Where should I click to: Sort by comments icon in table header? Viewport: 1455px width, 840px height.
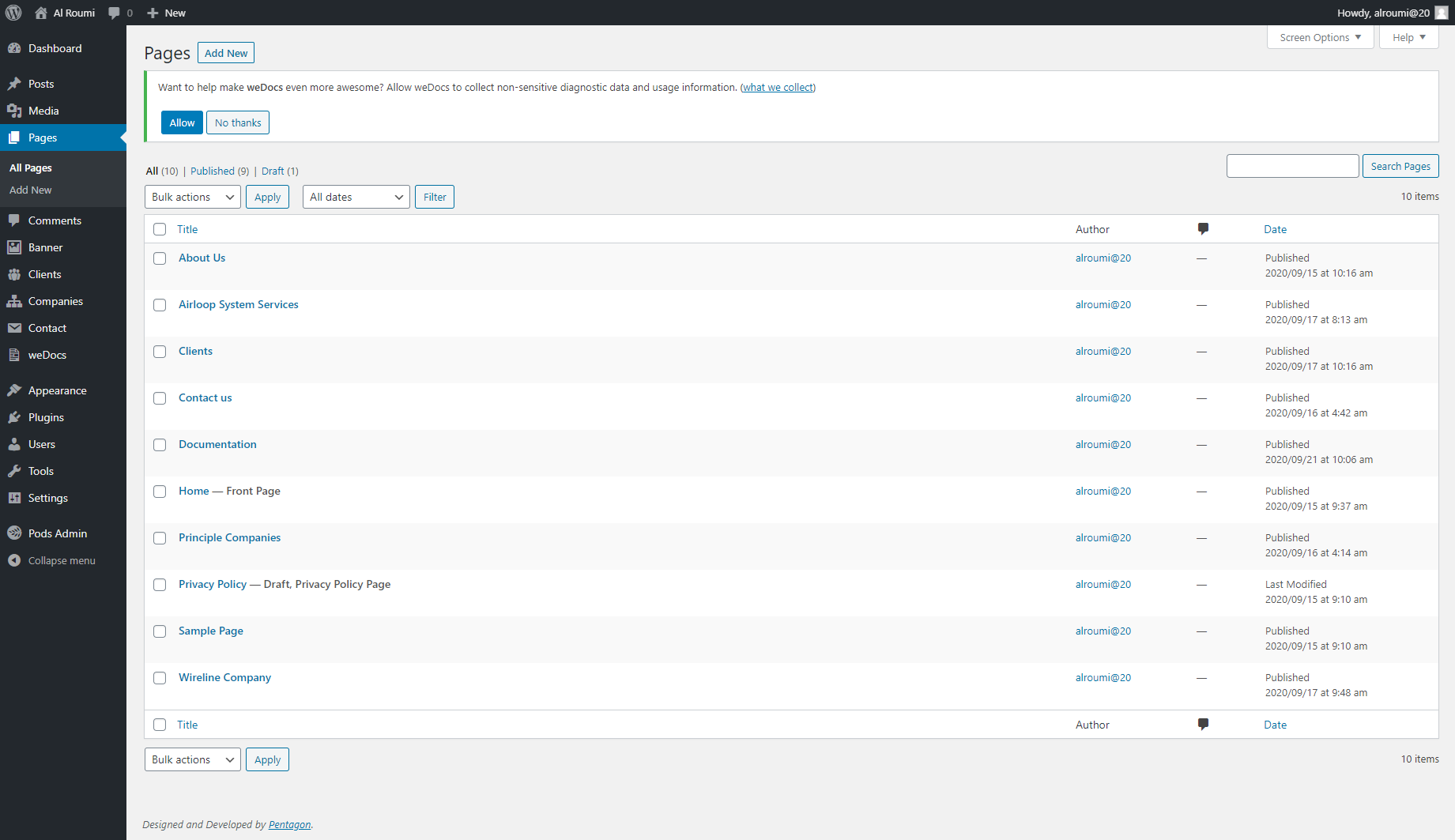[x=1203, y=229]
